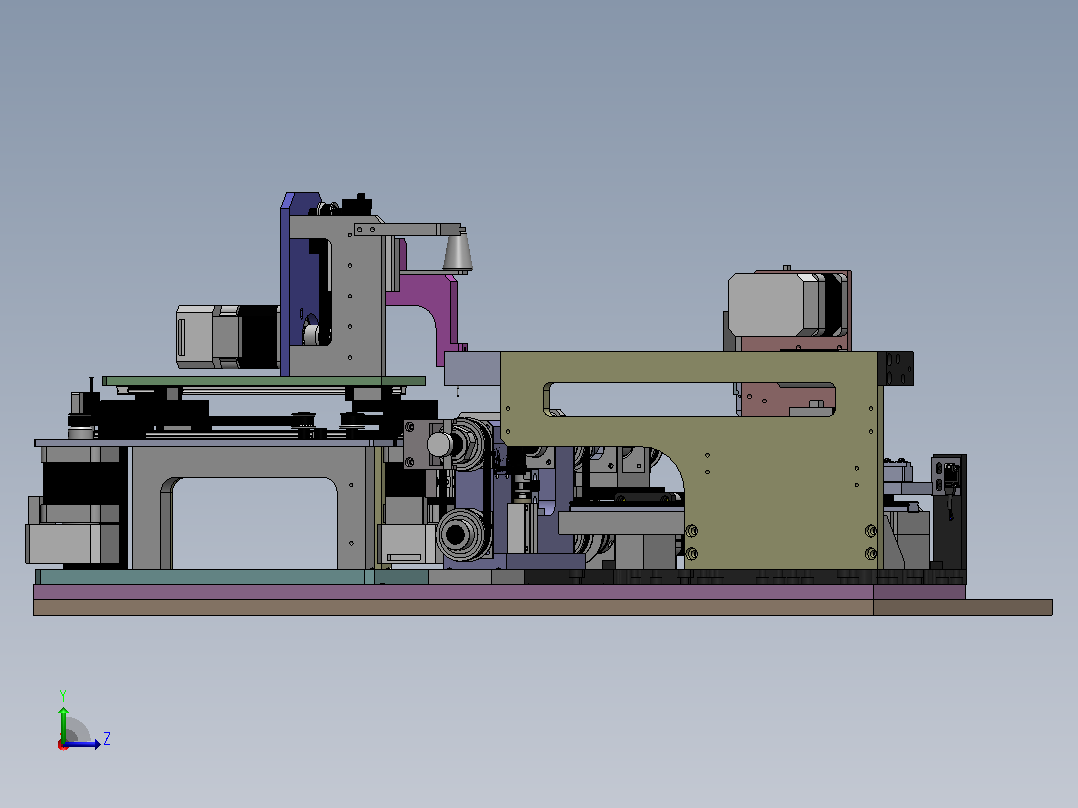Click the red origin ball of the triad
This screenshot has width=1078, height=808.
click(63, 745)
